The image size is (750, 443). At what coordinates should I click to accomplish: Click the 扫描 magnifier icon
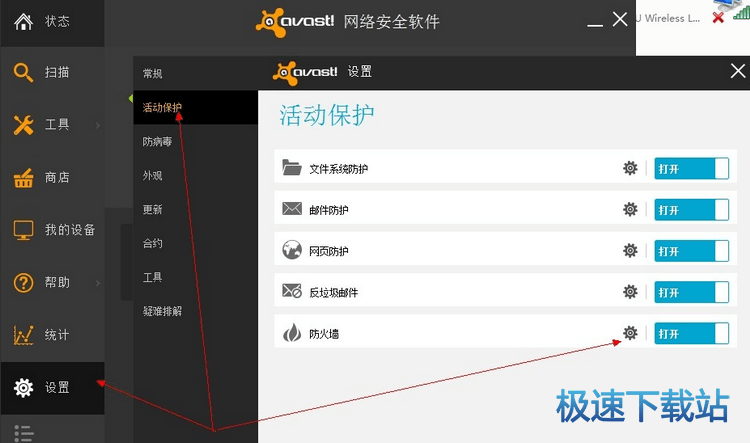[23, 73]
